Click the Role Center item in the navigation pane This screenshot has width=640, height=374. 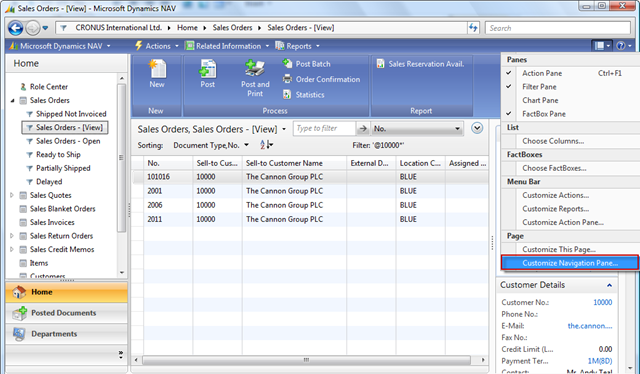pyautogui.click(x=44, y=87)
